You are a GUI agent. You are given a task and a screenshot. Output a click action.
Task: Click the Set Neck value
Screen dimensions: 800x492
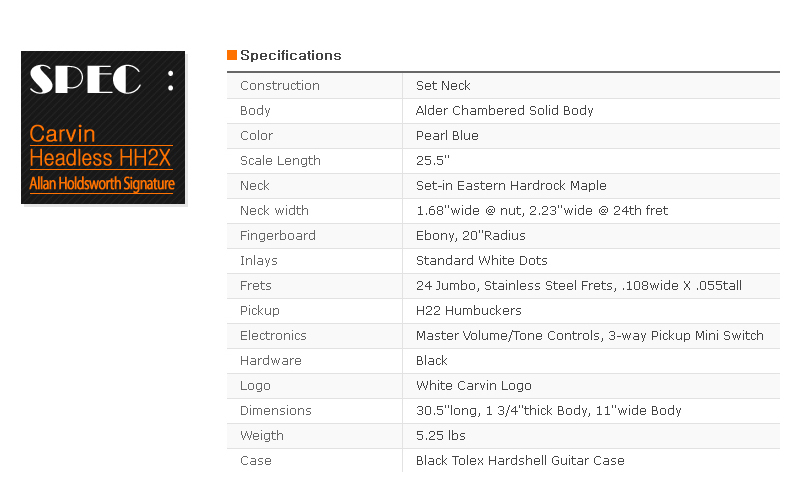pyautogui.click(x=443, y=86)
